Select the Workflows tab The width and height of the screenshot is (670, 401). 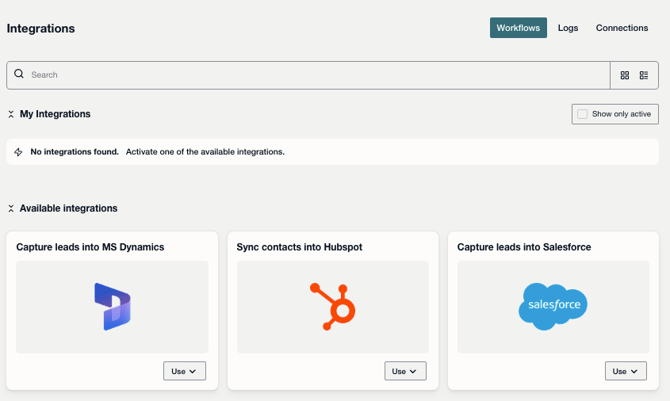coord(518,28)
